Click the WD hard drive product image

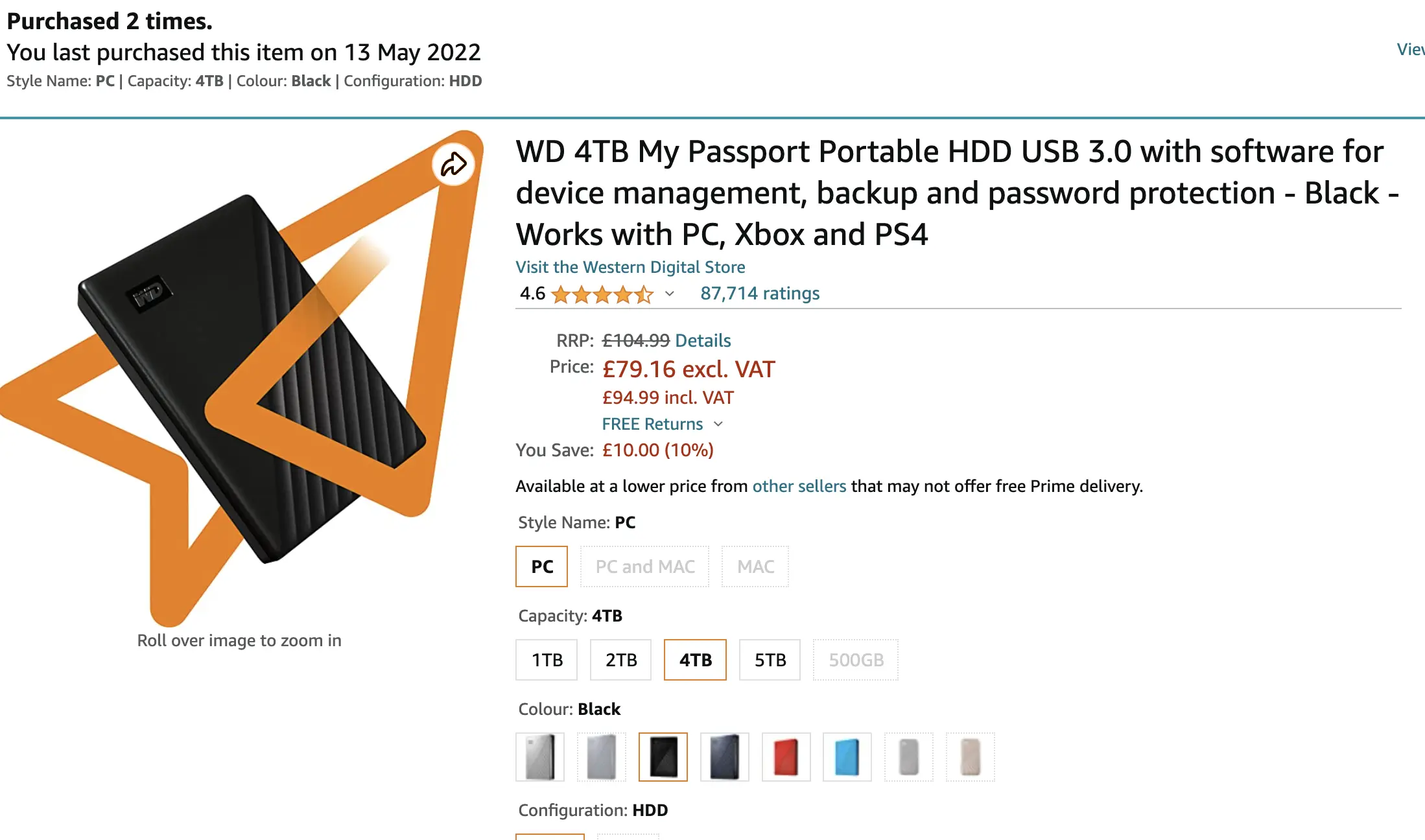pyautogui.click(x=246, y=376)
